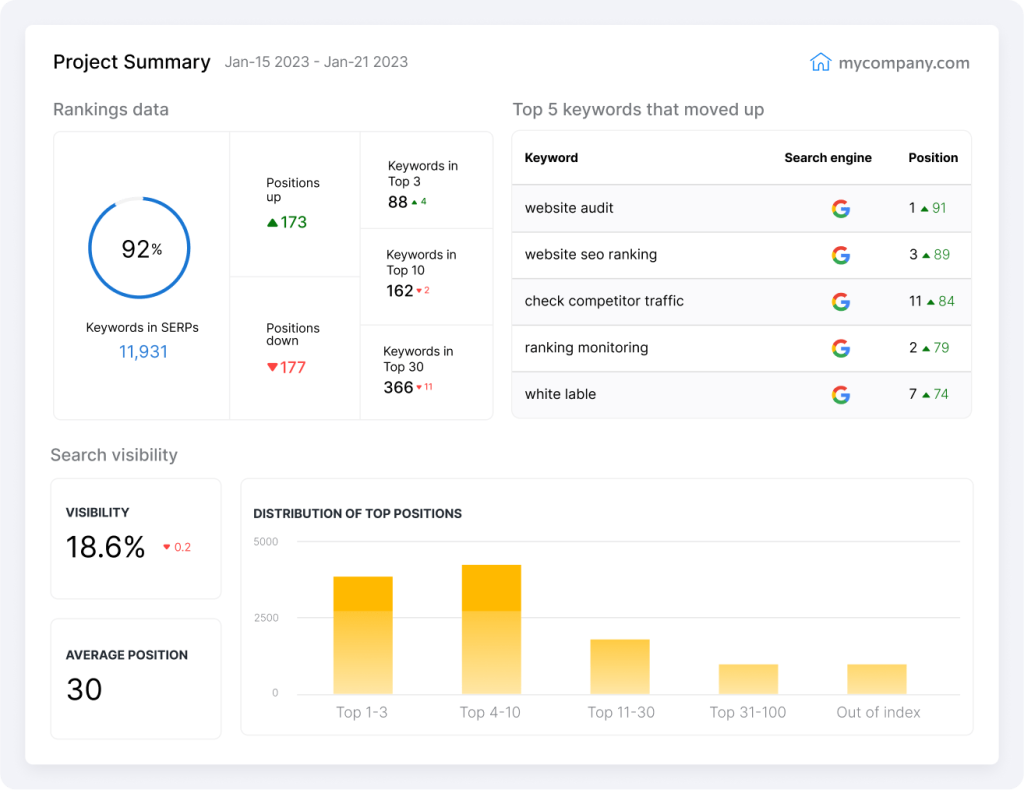The width and height of the screenshot is (1024, 790).
Task: Click the green up arrow next to Positions up
Action: (x=272, y=220)
